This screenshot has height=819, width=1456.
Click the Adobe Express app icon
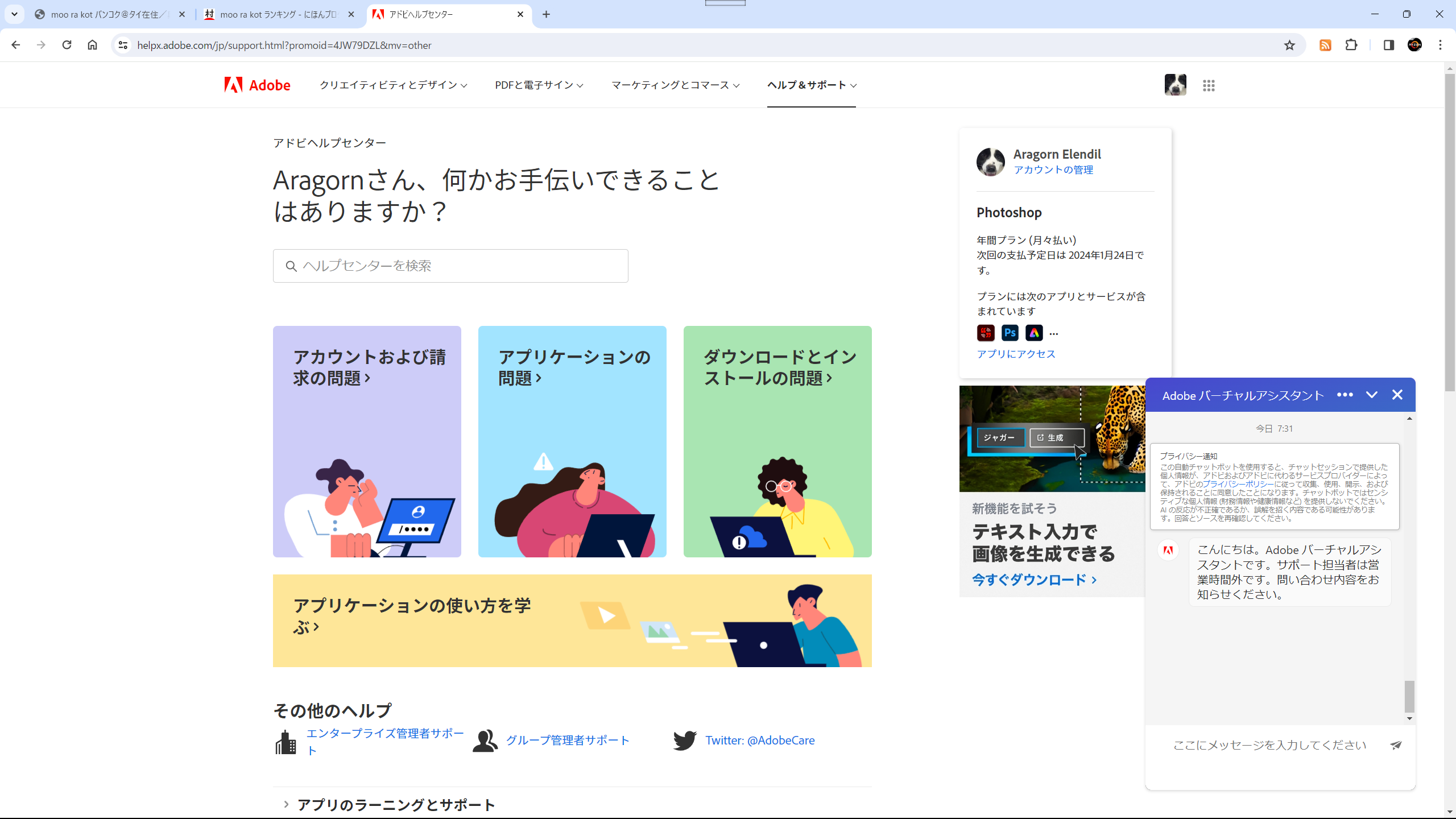1034,333
